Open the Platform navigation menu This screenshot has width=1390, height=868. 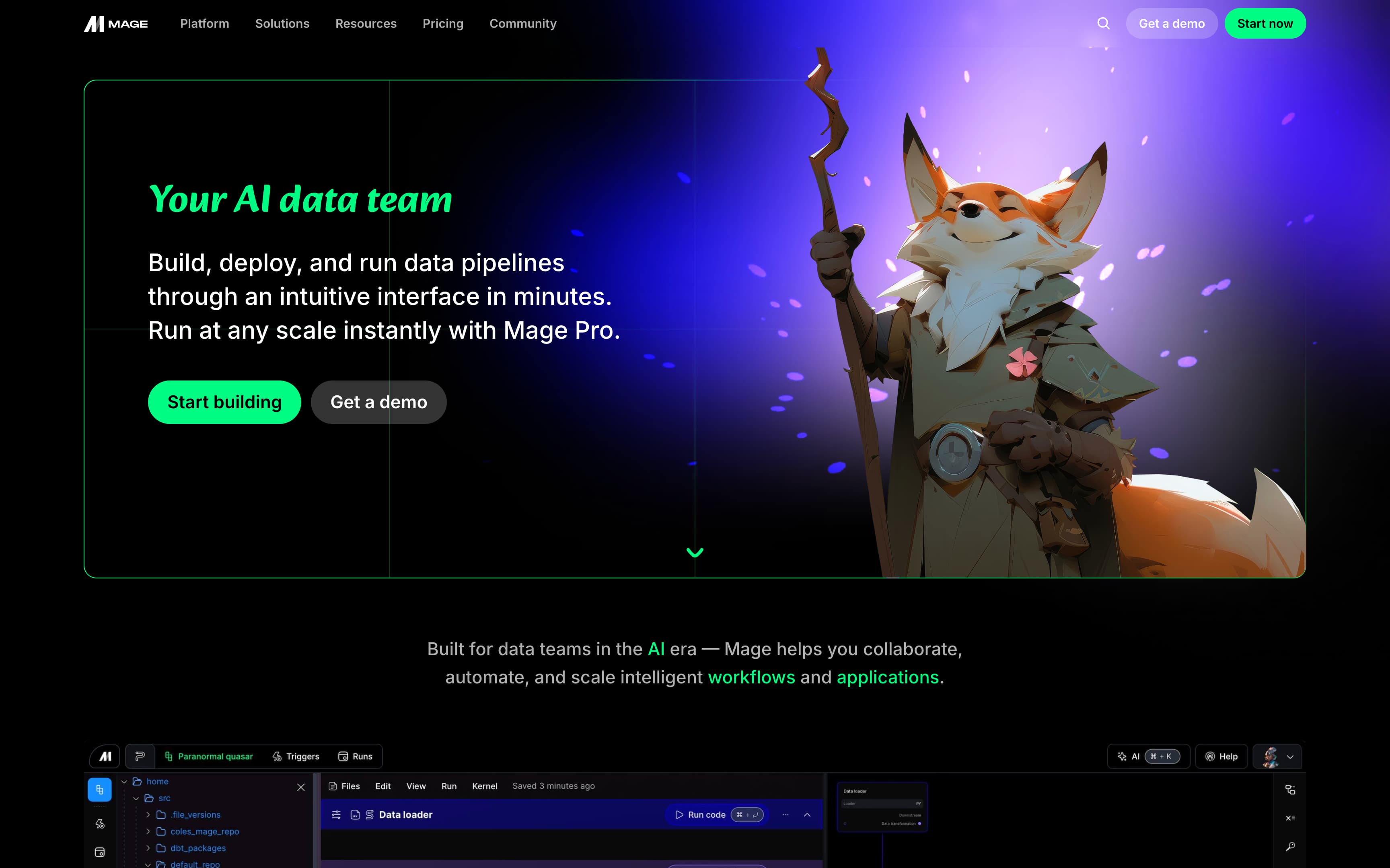point(204,24)
